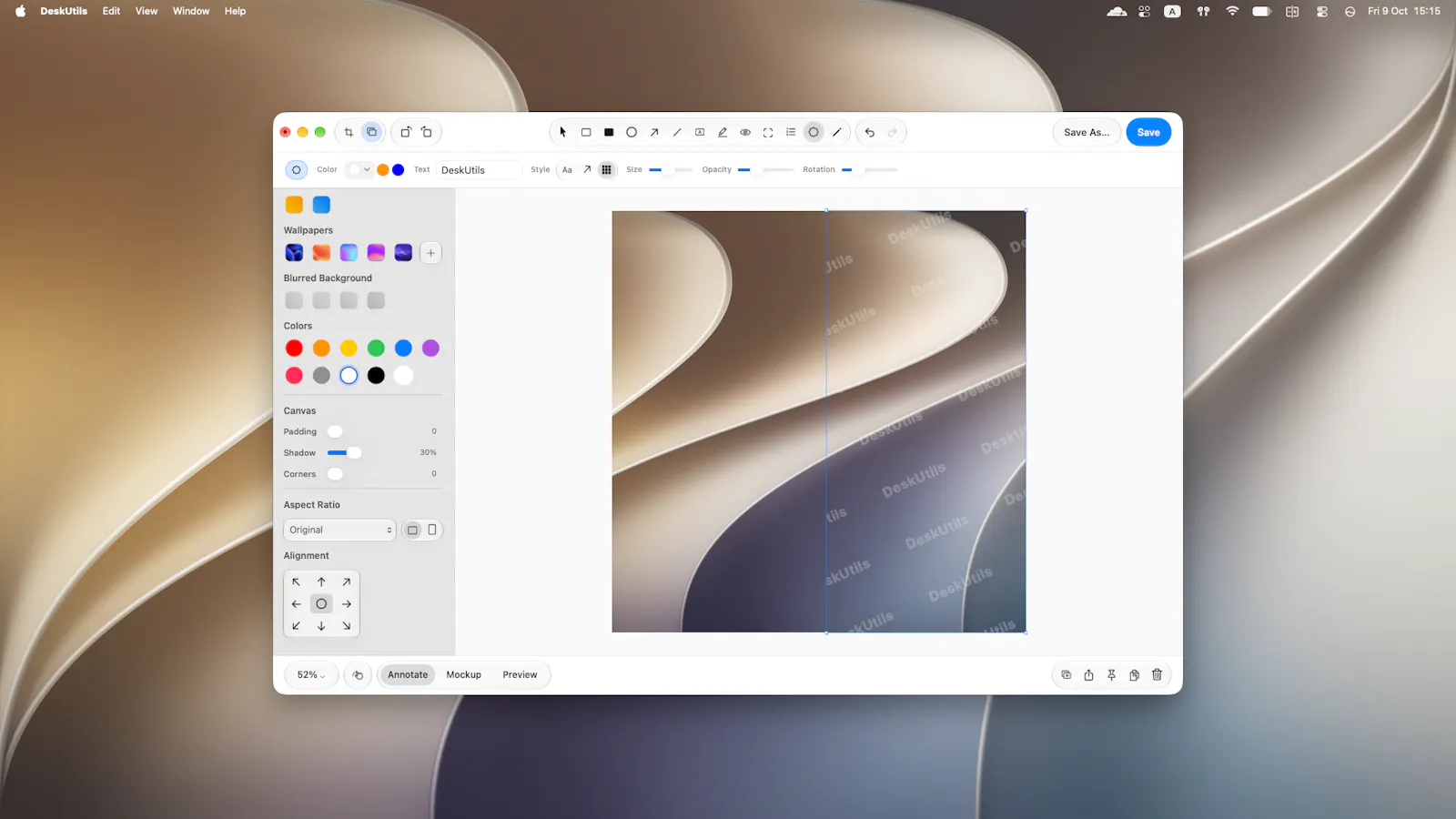Viewport: 1456px width, 819px height.
Task: Open the Edit menu
Action: pyautogui.click(x=111, y=11)
